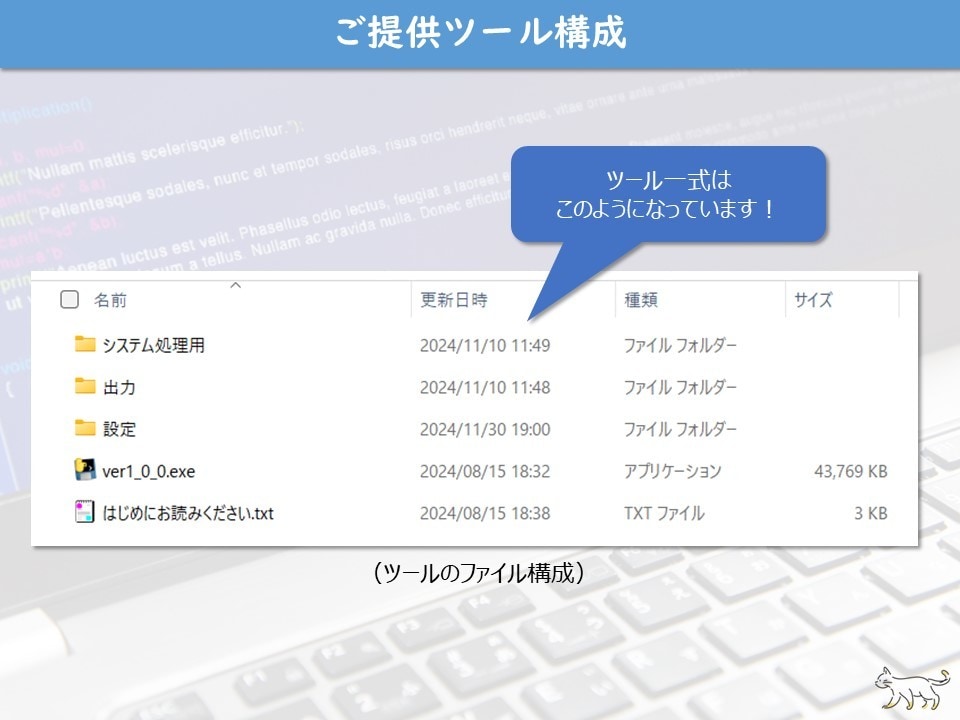Click the はじめにお読みください.txt file icon
The width and height of the screenshot is (960, 720).
[84, 512]
